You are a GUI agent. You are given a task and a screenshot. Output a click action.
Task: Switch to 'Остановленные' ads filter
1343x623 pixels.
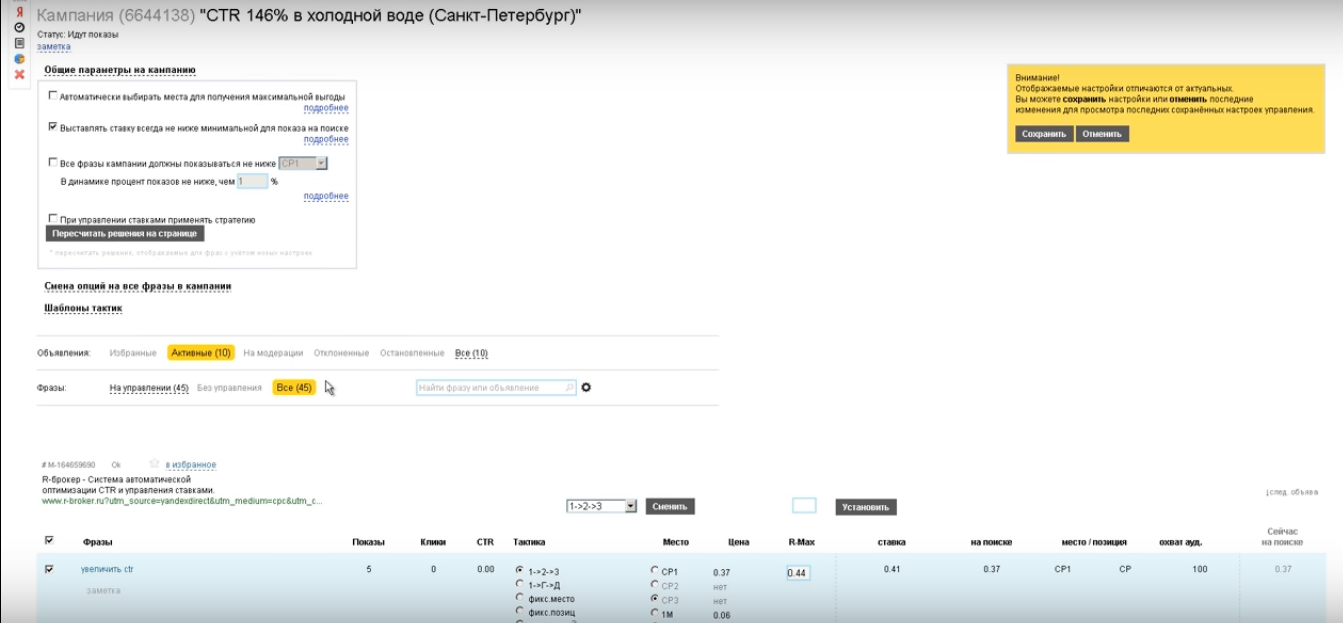click(x=412, y=353)
